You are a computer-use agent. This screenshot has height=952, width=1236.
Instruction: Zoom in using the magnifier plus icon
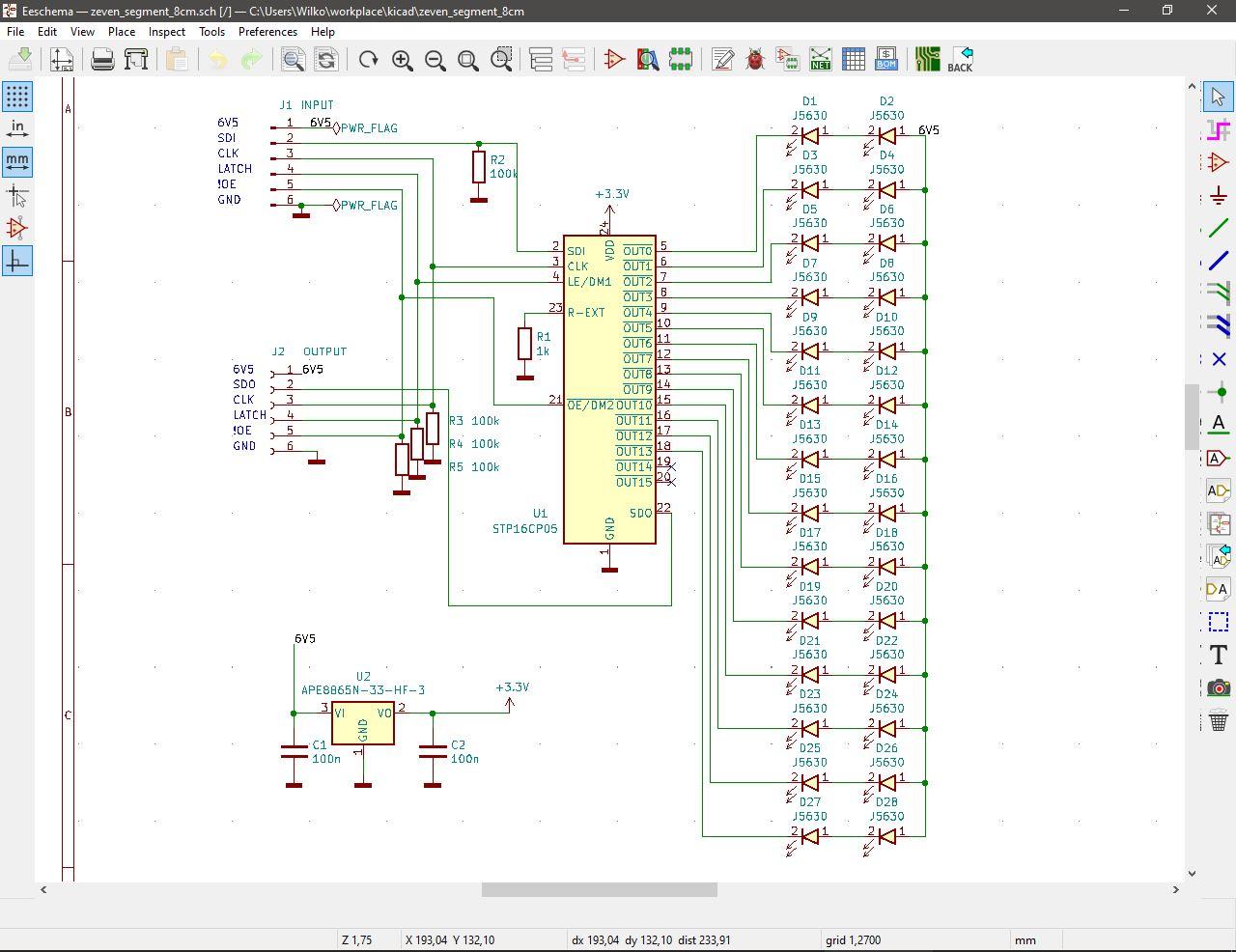click(x=402, y=60)
